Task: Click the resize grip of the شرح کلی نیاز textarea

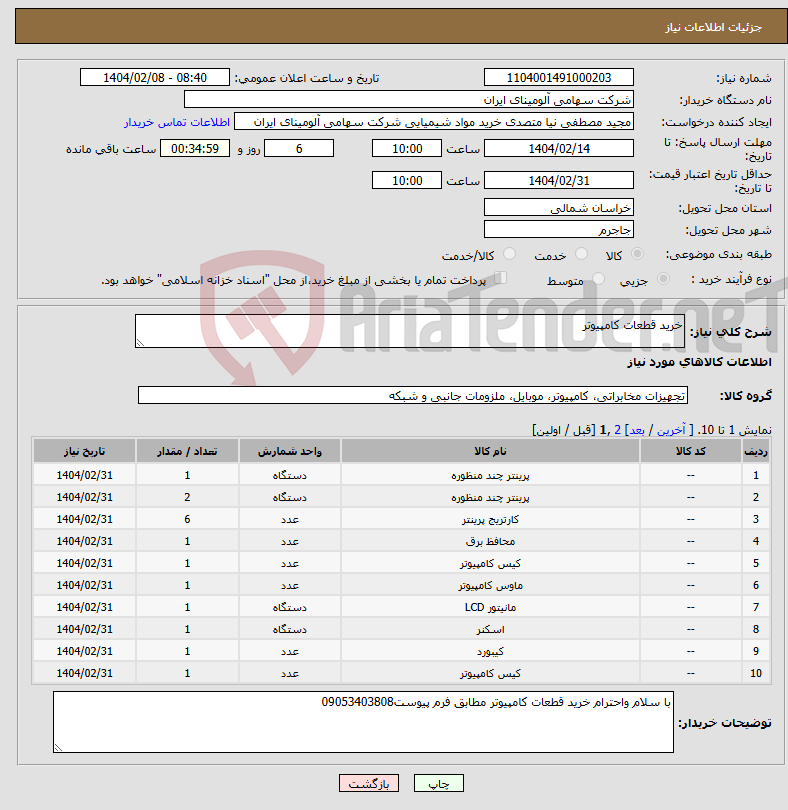Action: pyautogui.click(x=140, y=342)
